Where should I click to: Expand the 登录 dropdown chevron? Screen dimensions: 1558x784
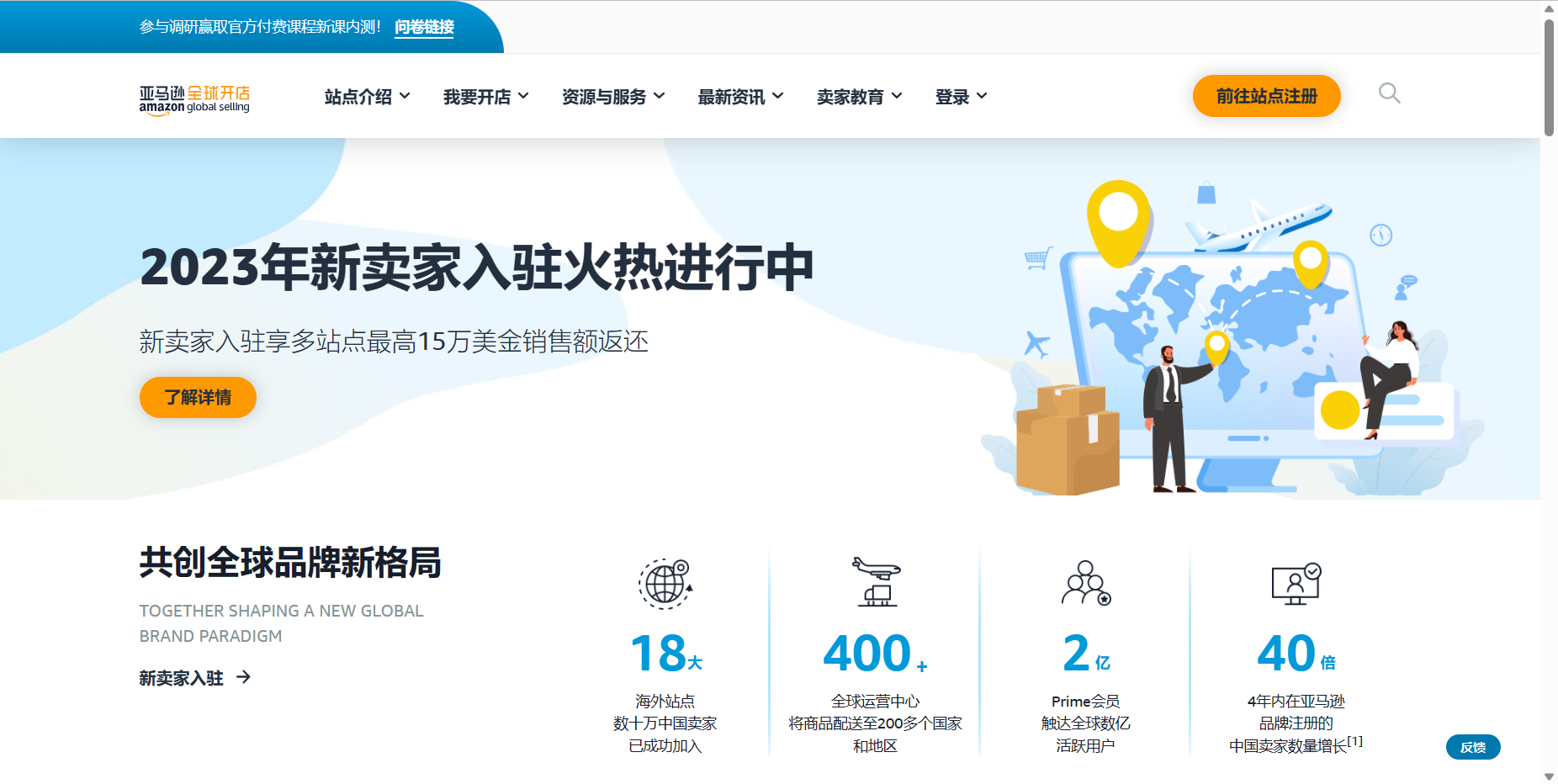(x=982, y=96)
